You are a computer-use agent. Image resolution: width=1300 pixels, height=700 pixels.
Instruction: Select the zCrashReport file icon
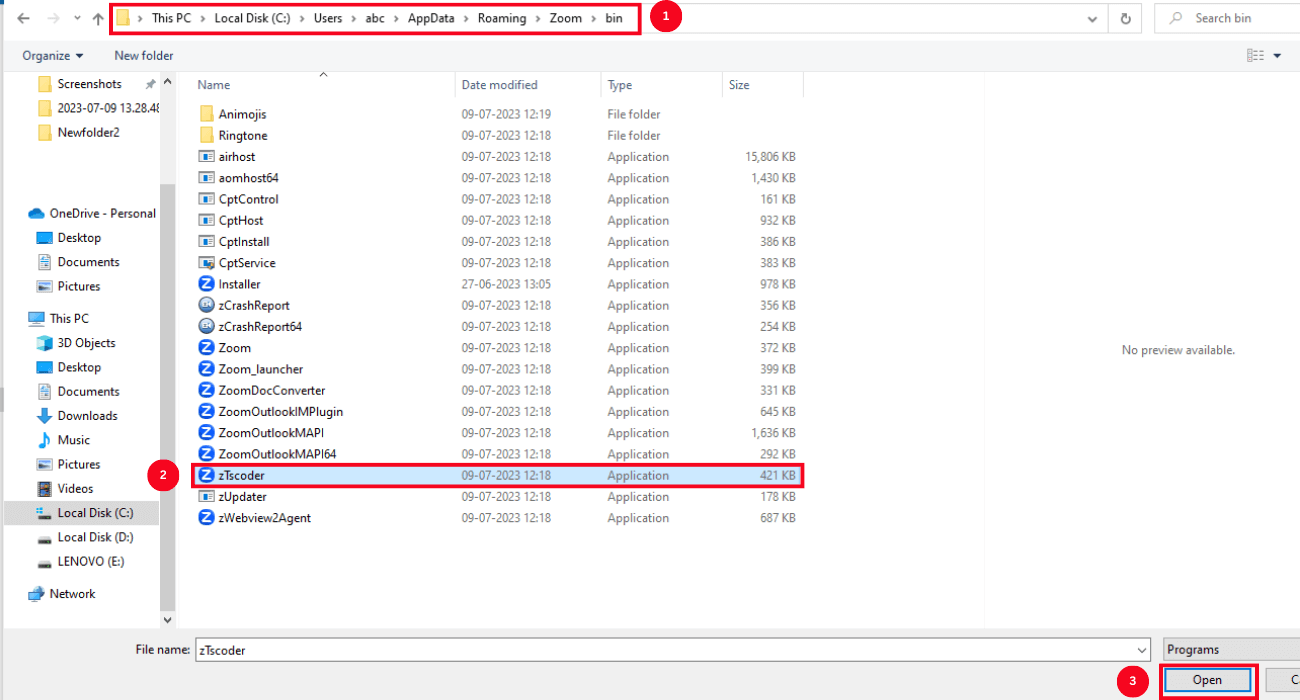[x=207, y=305]
